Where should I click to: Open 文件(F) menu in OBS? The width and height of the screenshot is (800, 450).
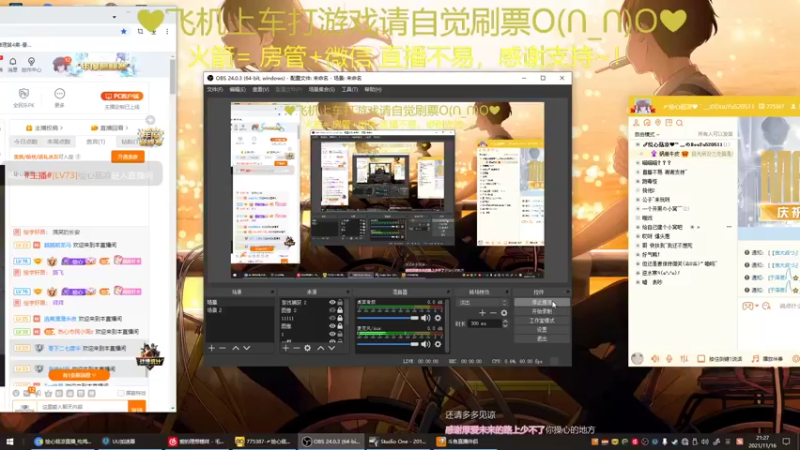click(x=215, y=90)
